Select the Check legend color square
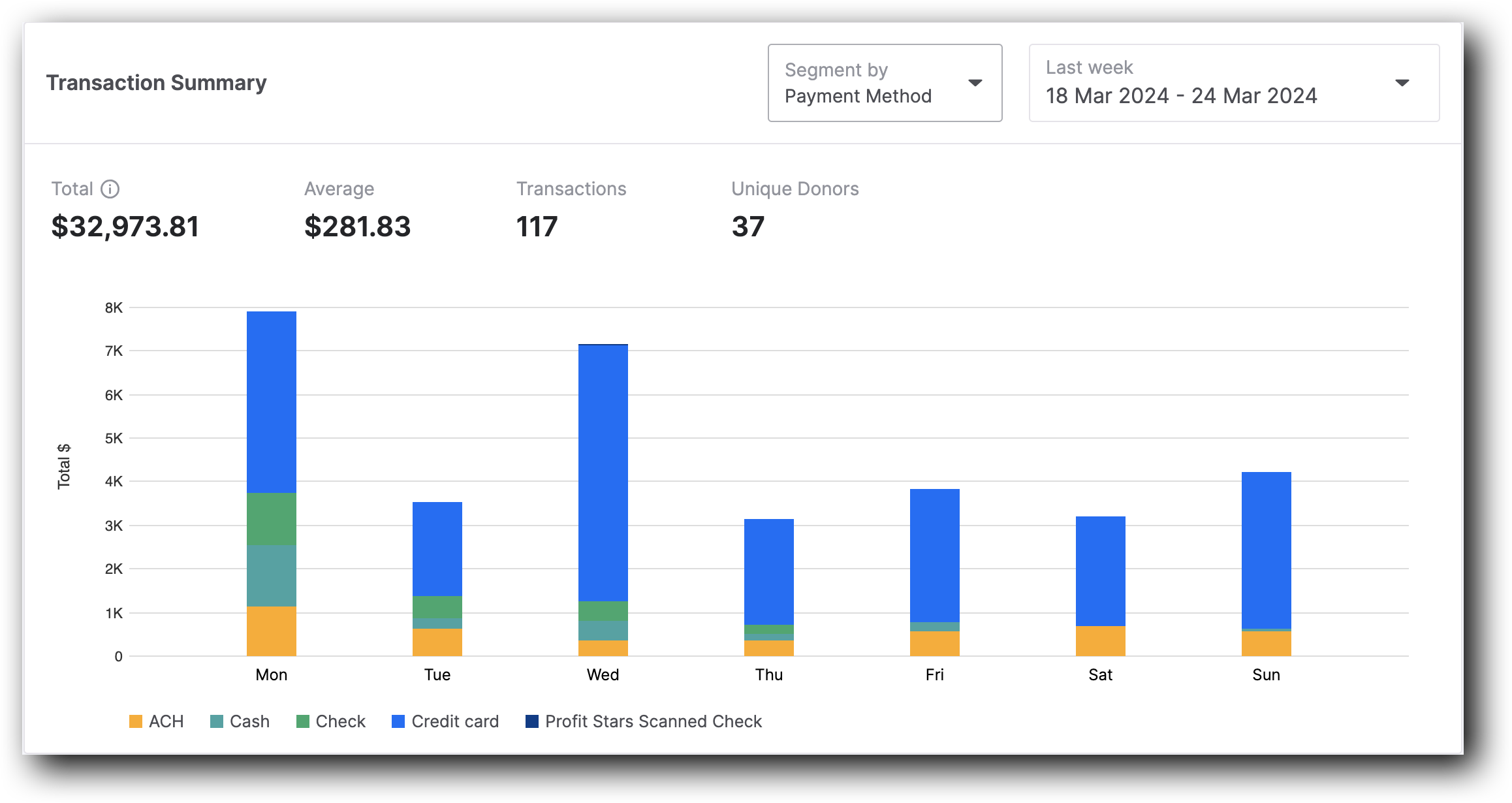1512x803 pixels. click(302, 721)
